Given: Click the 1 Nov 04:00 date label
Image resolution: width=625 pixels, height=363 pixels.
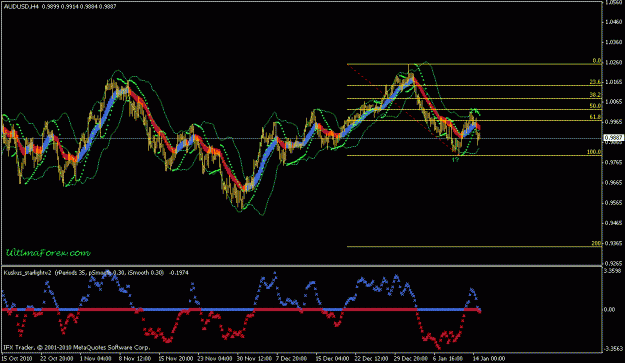Looking at the screenshot, I should pyautogui.click(x=96, y=359).
